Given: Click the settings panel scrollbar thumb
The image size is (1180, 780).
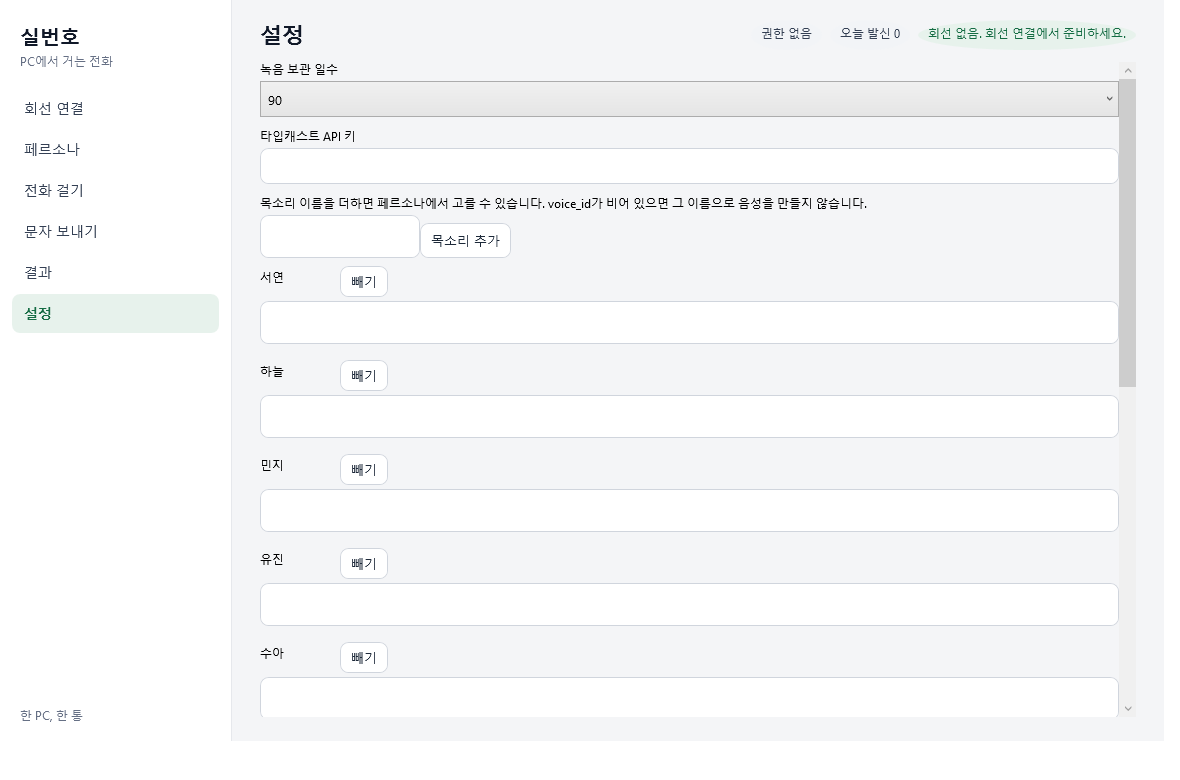Looking at the screenshot, I should pyautogui.click(x=1127, y=233).
